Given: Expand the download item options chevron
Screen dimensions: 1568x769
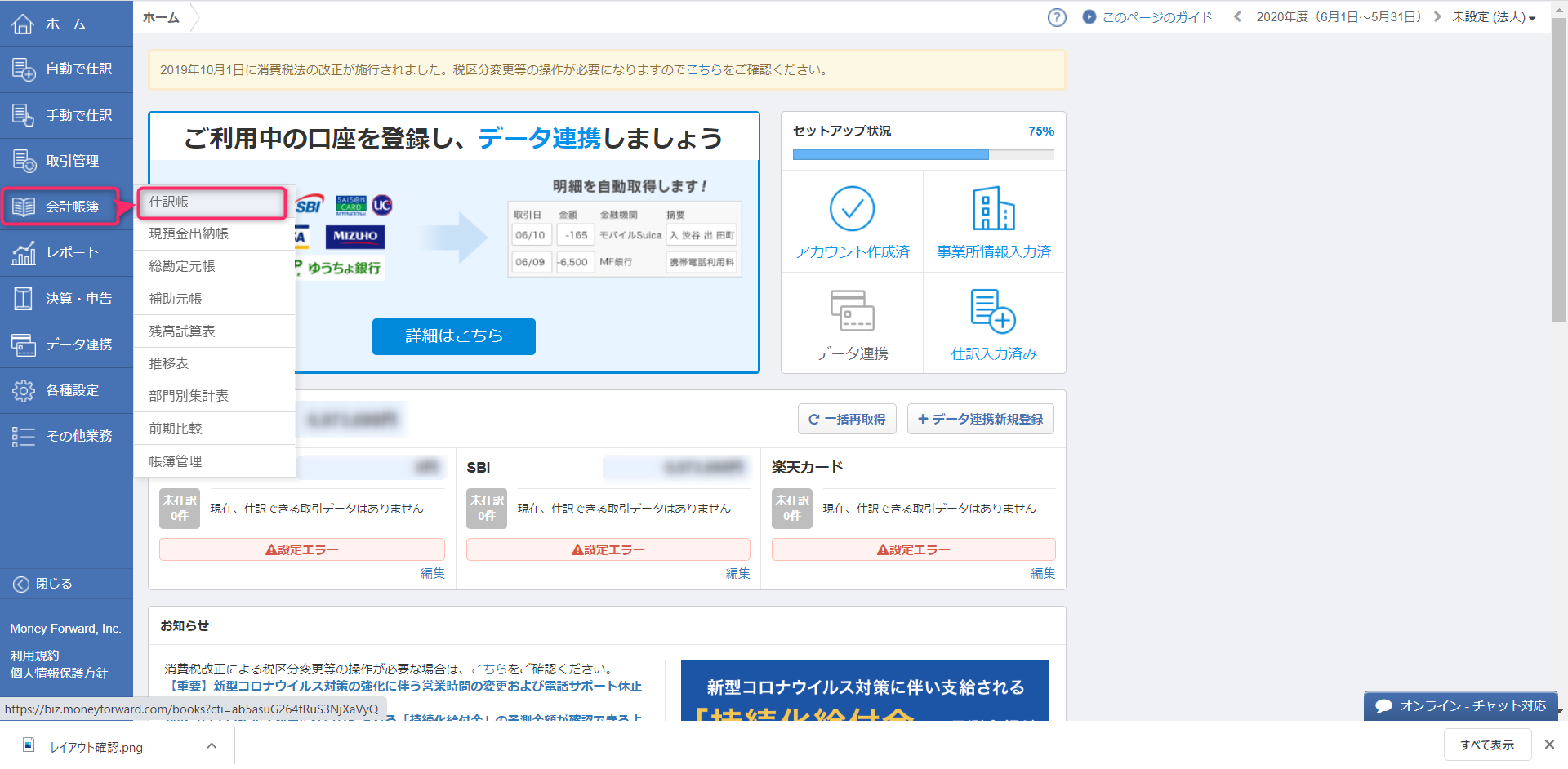Looking at the screenshot, I should tap(212, 746).
